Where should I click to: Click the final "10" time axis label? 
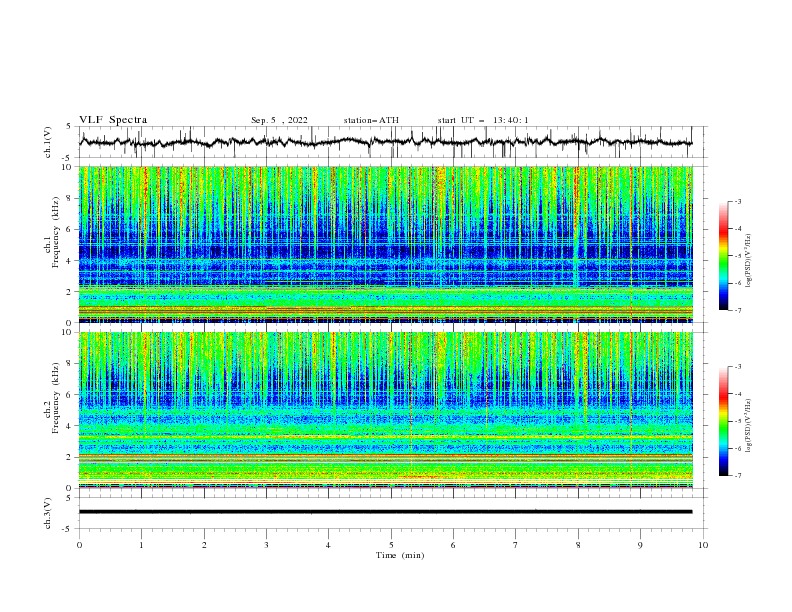(x=703, y=545)
